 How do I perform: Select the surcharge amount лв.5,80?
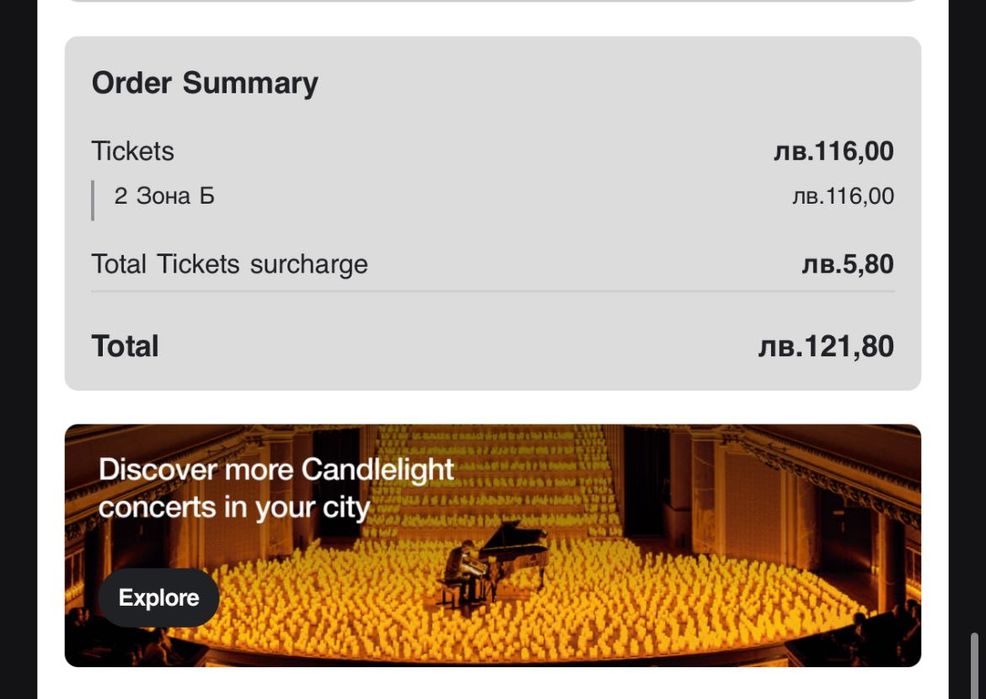click(847, 265)
